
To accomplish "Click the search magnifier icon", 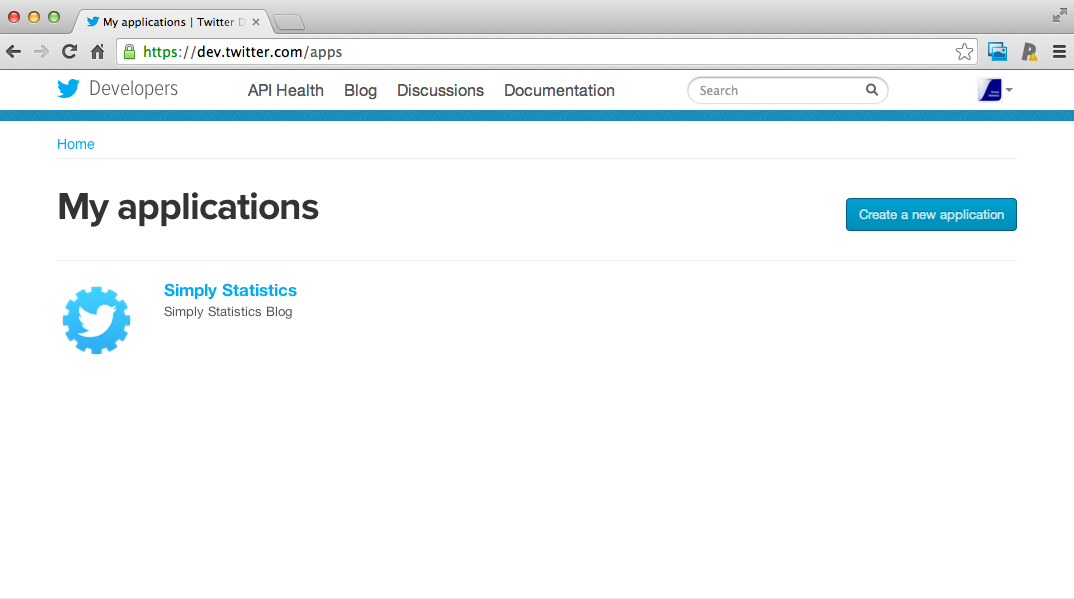I will click(871, 90).
